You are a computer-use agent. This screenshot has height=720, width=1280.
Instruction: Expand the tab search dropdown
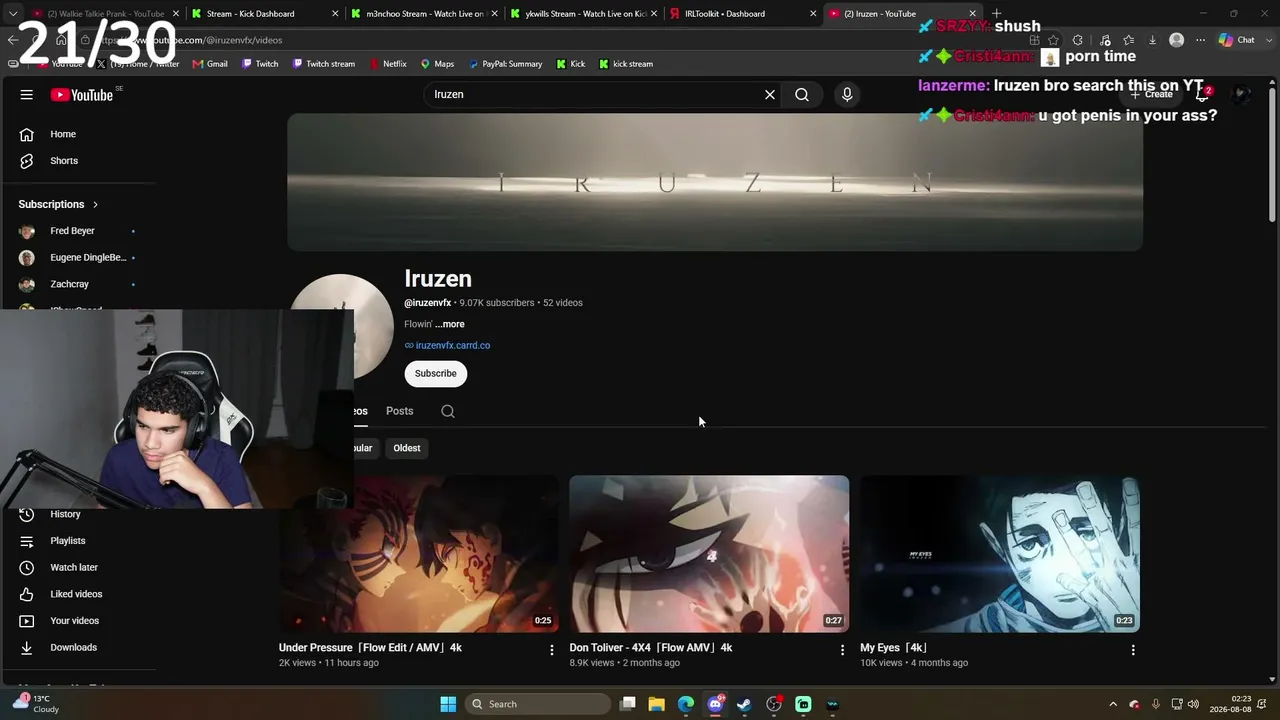[x=12, y=14]
